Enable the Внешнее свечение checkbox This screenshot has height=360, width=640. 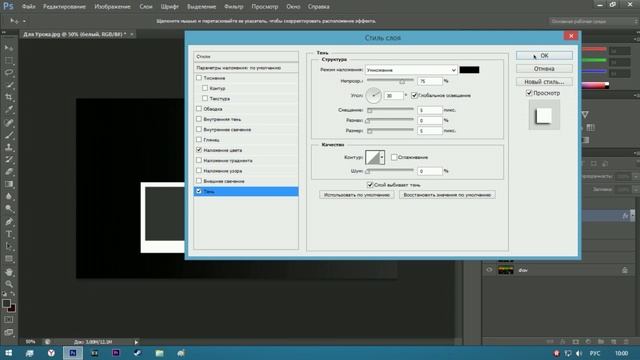pos(199,181)
